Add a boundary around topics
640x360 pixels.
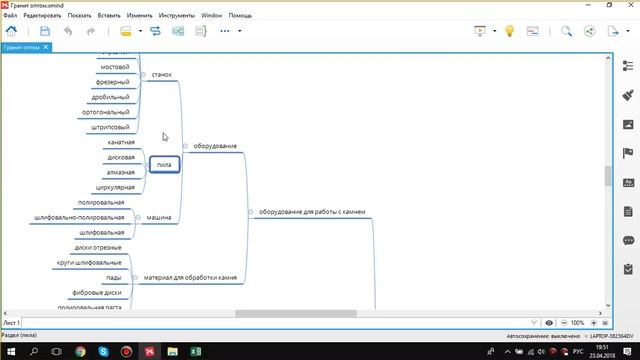tap(178, 31)
